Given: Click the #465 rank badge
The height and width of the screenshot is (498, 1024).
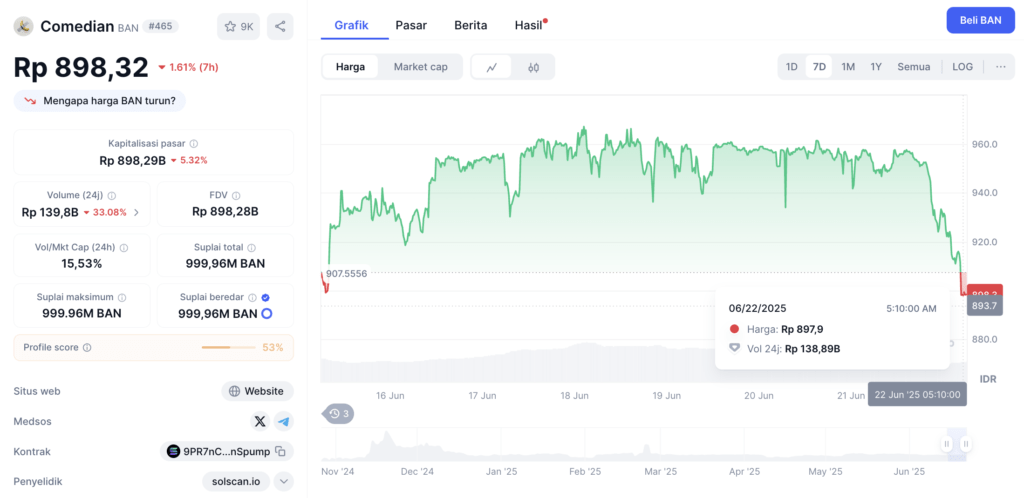Looking at the screenshot, I should pos(160,26).
